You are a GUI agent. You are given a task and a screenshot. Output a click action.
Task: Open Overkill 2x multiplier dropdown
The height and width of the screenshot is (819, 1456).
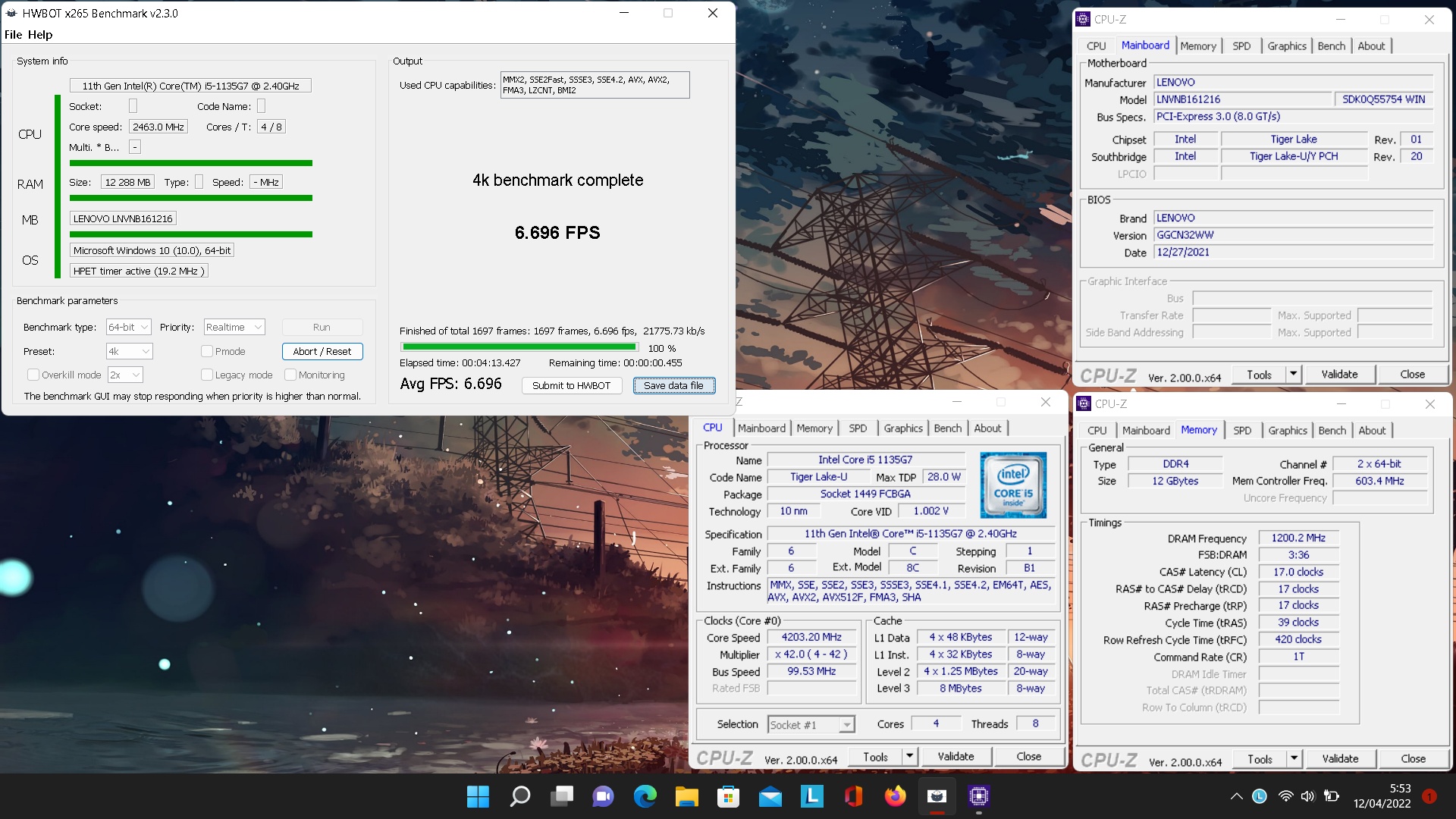[x=125, y=375]
